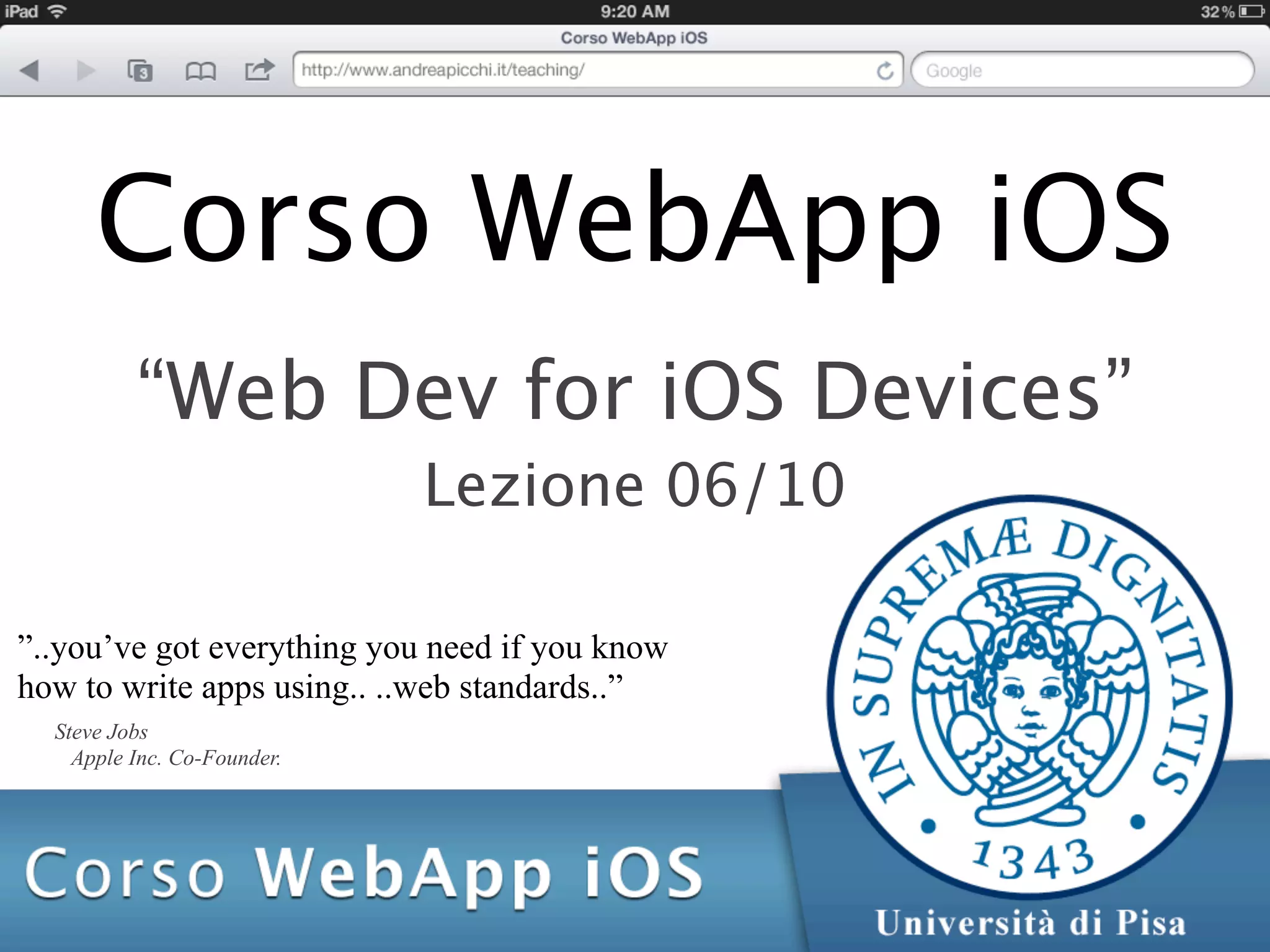
Task: Click the URL address field
Action: click(x=583, y=70)
